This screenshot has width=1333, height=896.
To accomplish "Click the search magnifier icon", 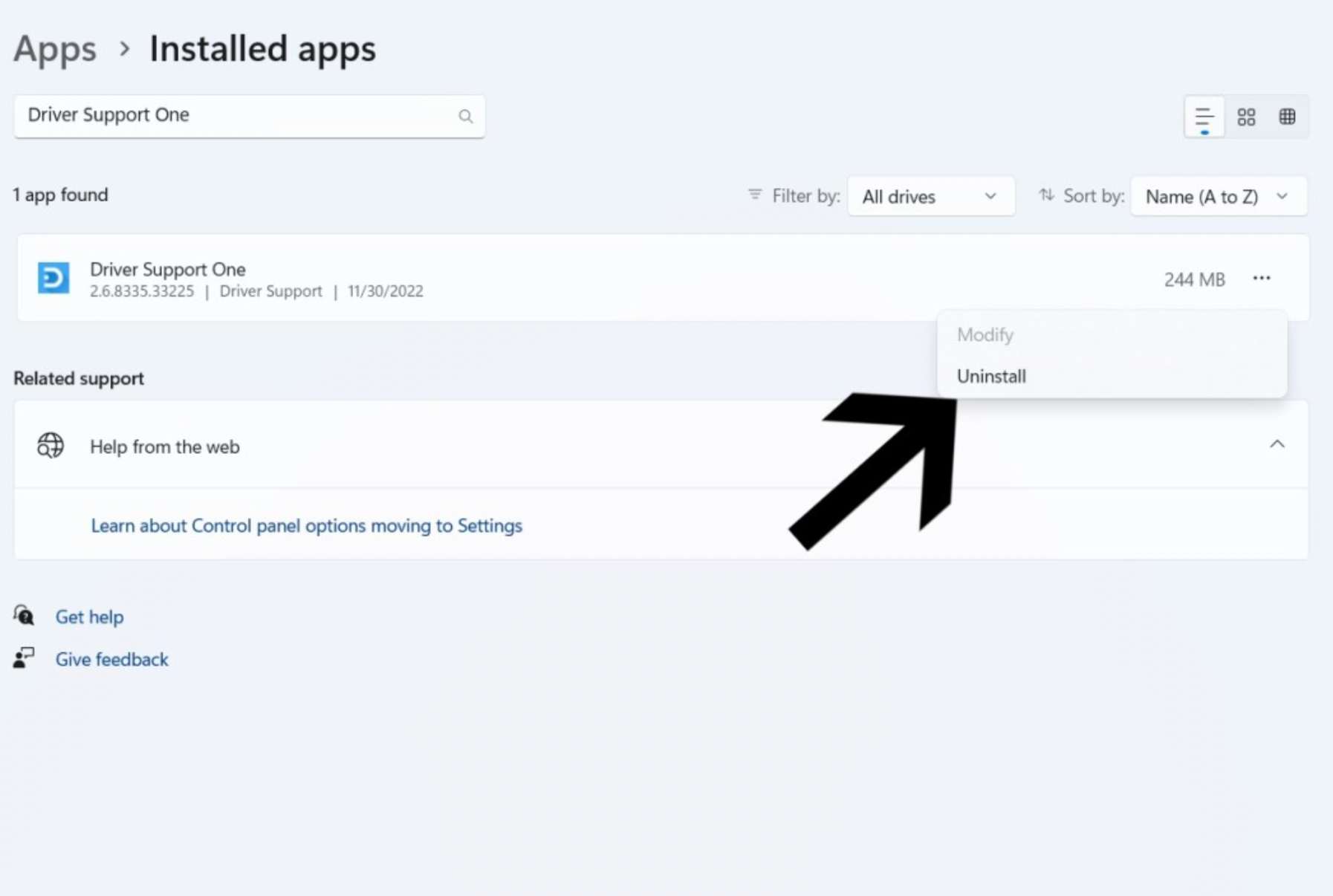I will click(465, 116).
